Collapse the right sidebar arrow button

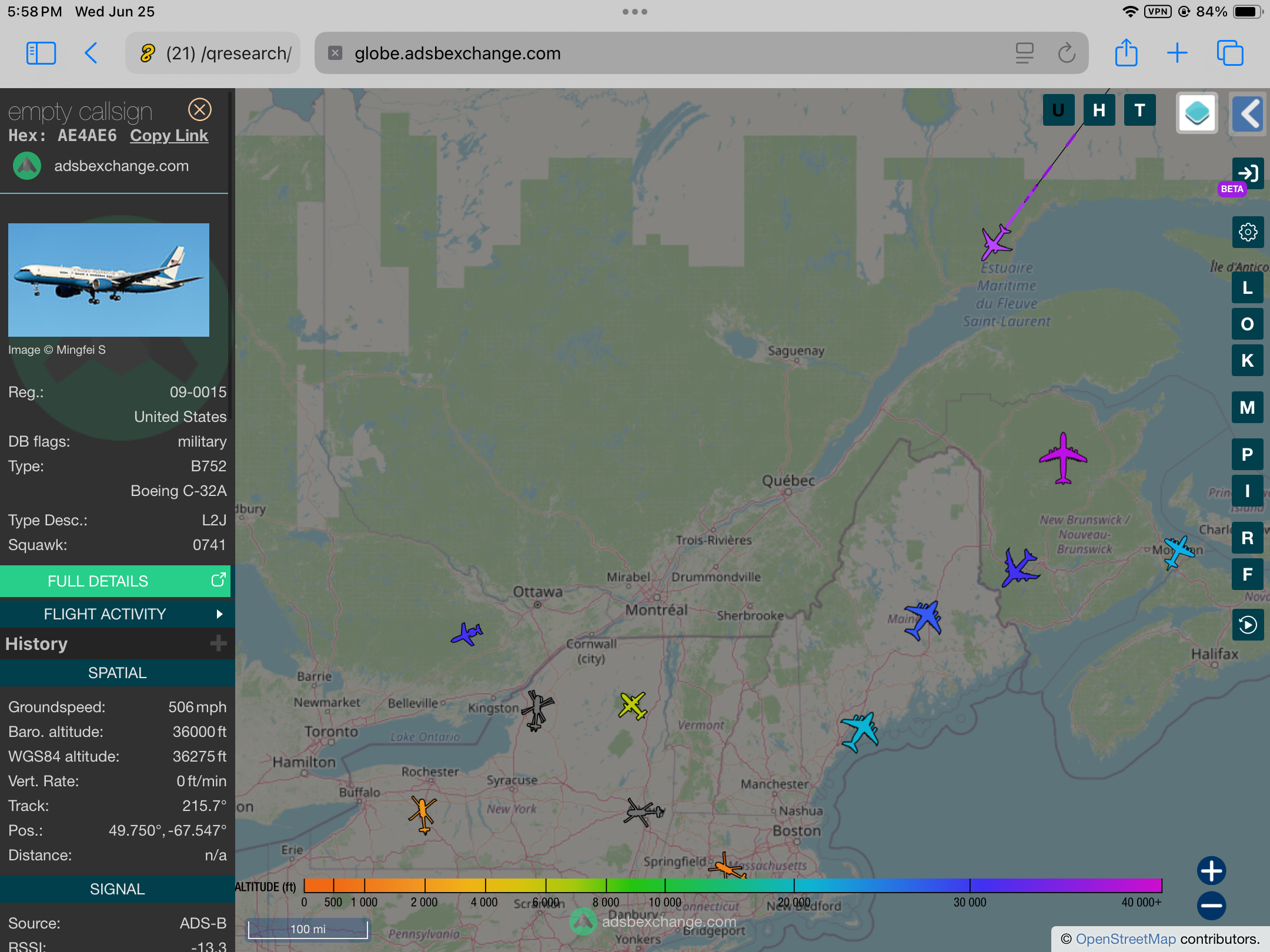tap(1248, 113)
